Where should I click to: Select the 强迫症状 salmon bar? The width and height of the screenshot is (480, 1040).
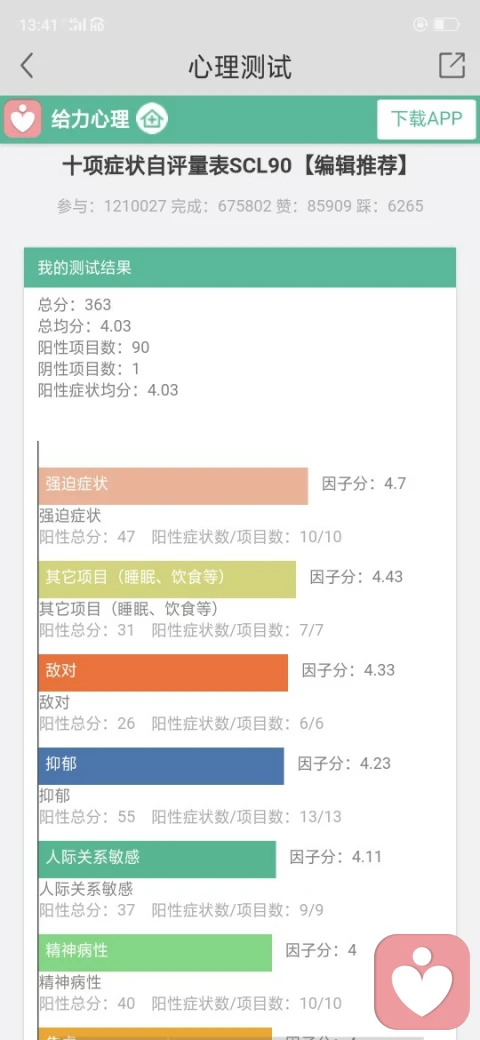(x=173, y=486)
